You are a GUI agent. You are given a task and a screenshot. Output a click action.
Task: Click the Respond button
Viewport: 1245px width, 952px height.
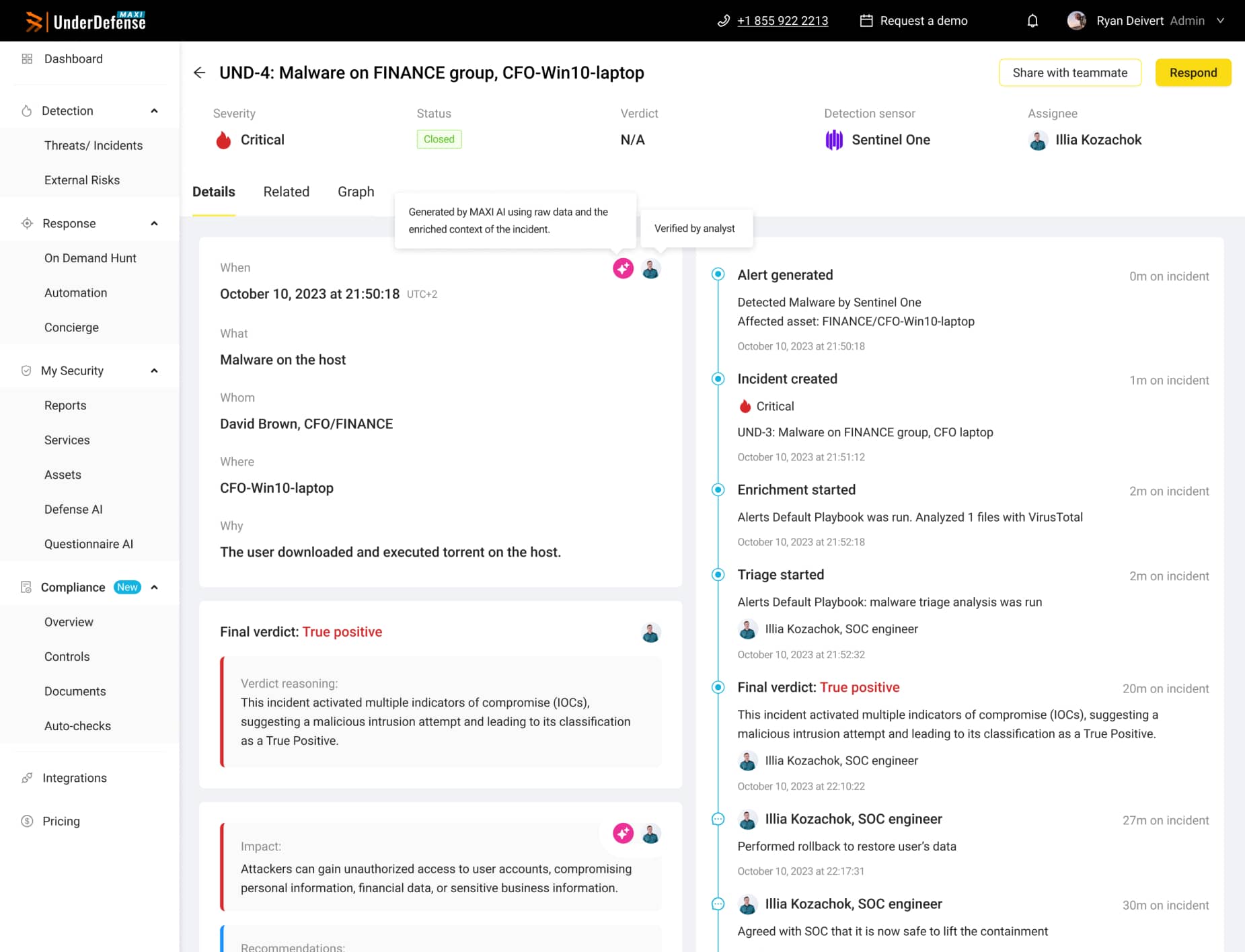[1193, 73]
